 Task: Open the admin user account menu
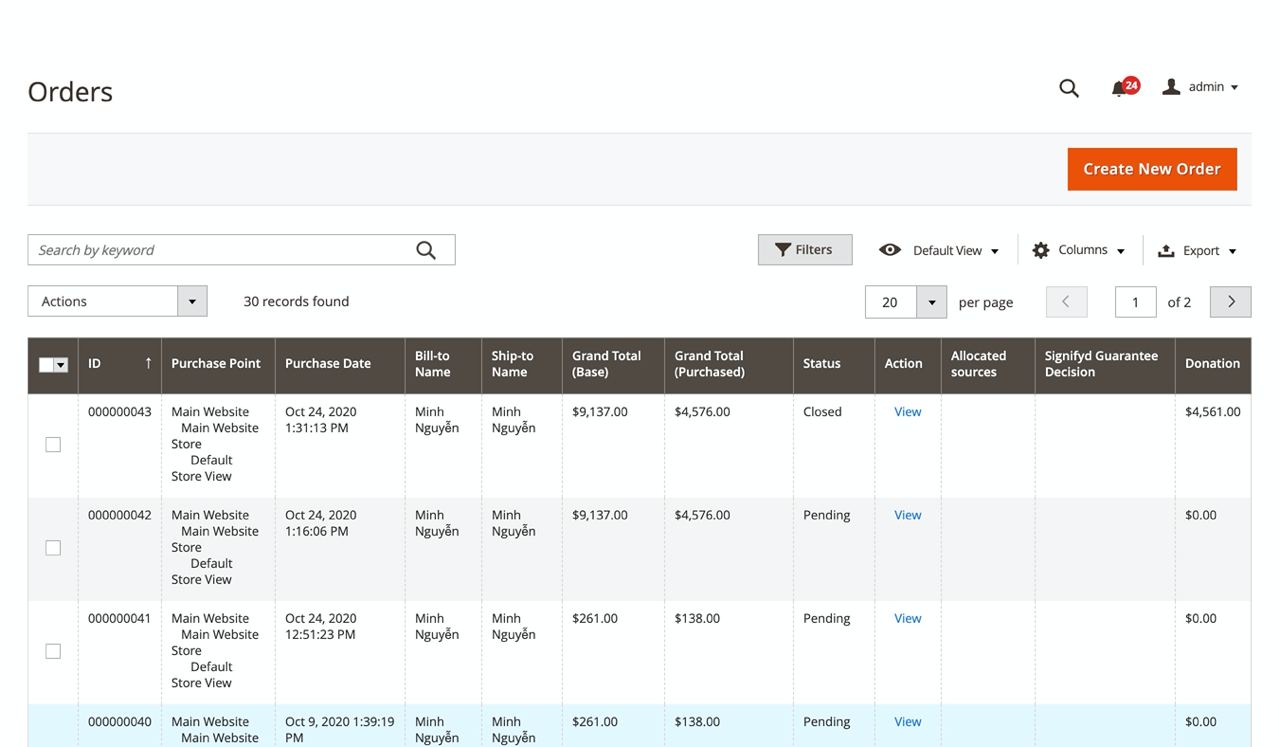(x=1200, y=87)
